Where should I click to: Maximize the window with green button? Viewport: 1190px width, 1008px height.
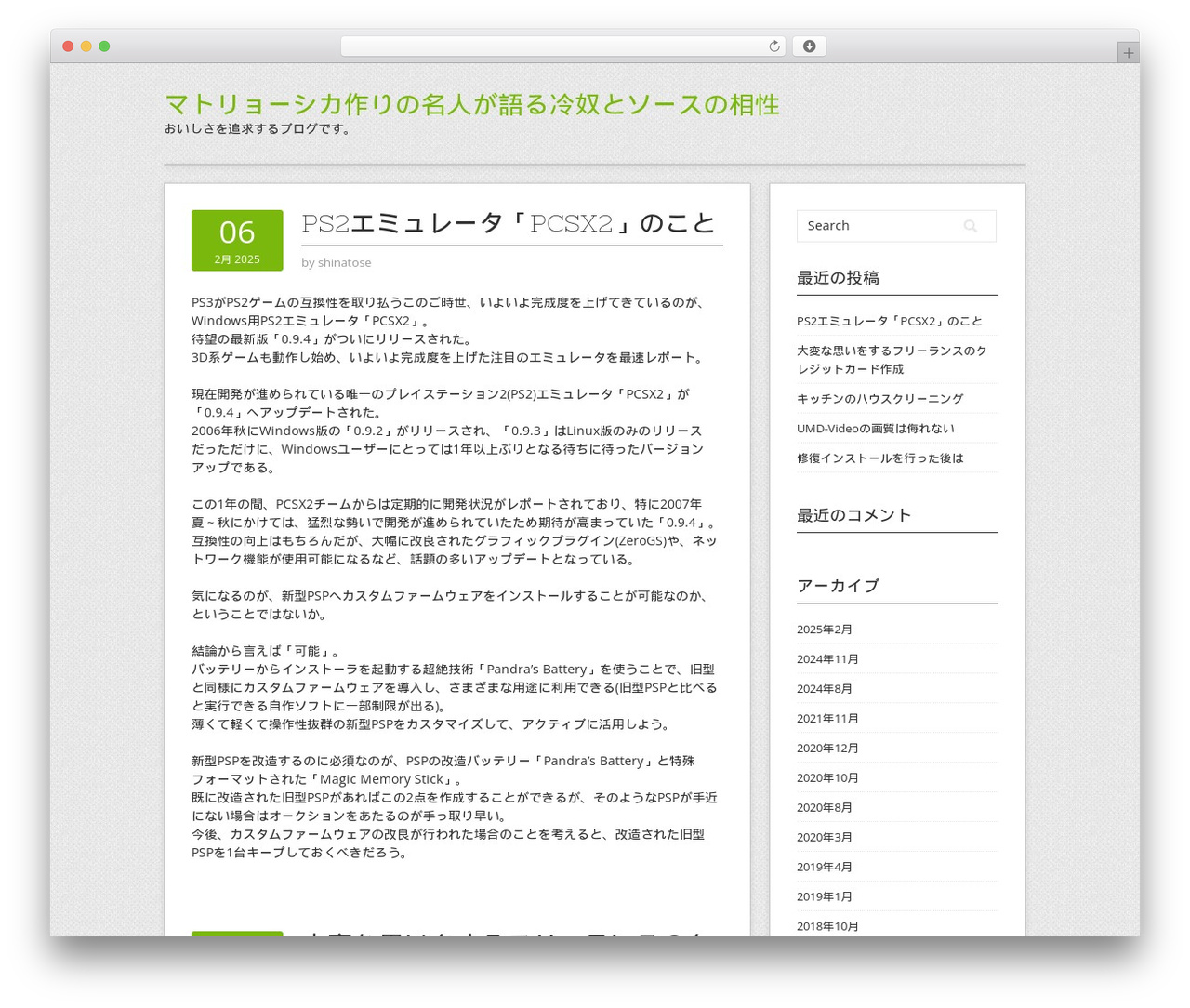click(104, 46)
